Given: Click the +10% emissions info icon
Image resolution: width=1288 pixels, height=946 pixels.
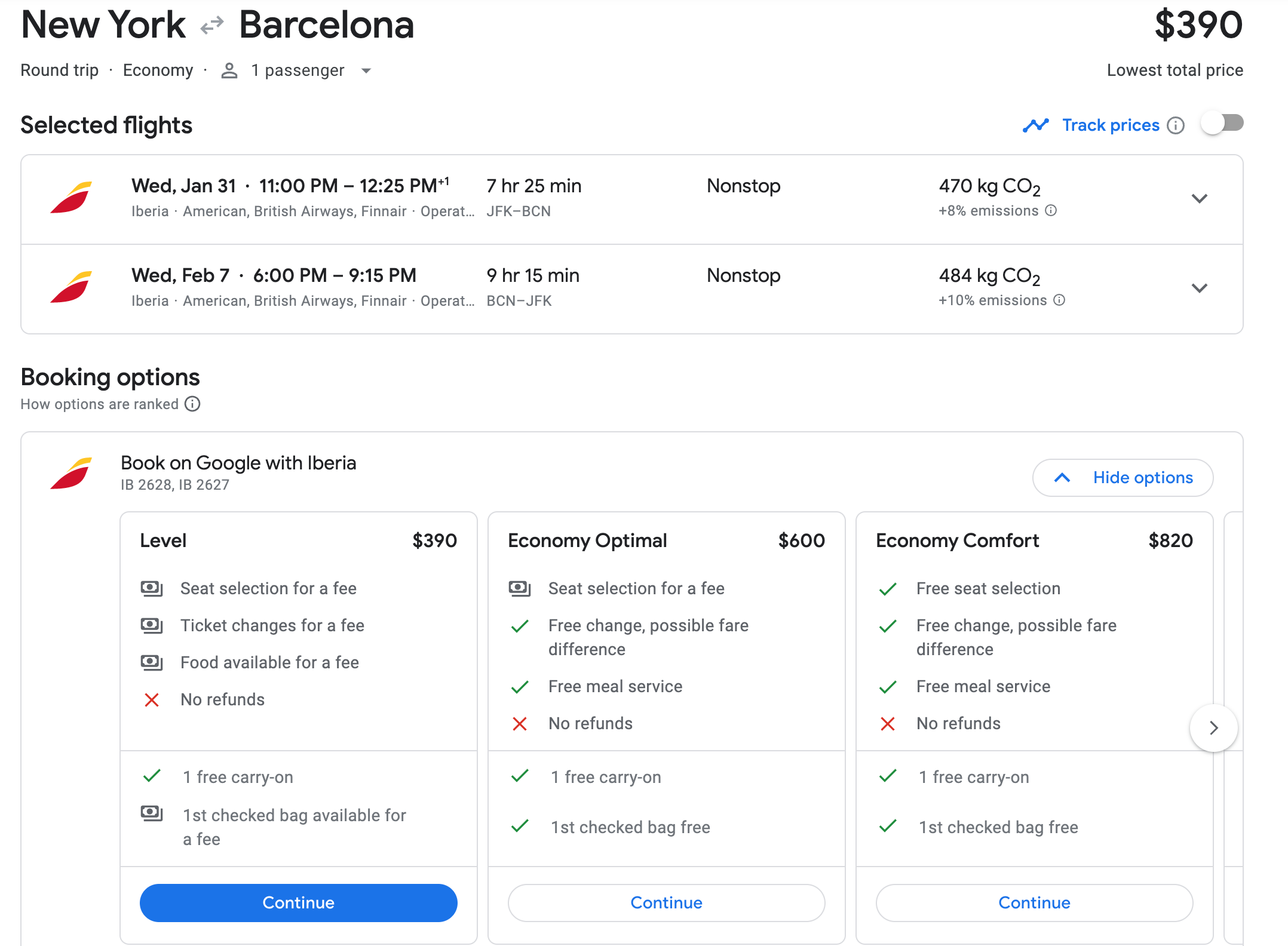Looking at the screenshot, I should click(1059, 300).
